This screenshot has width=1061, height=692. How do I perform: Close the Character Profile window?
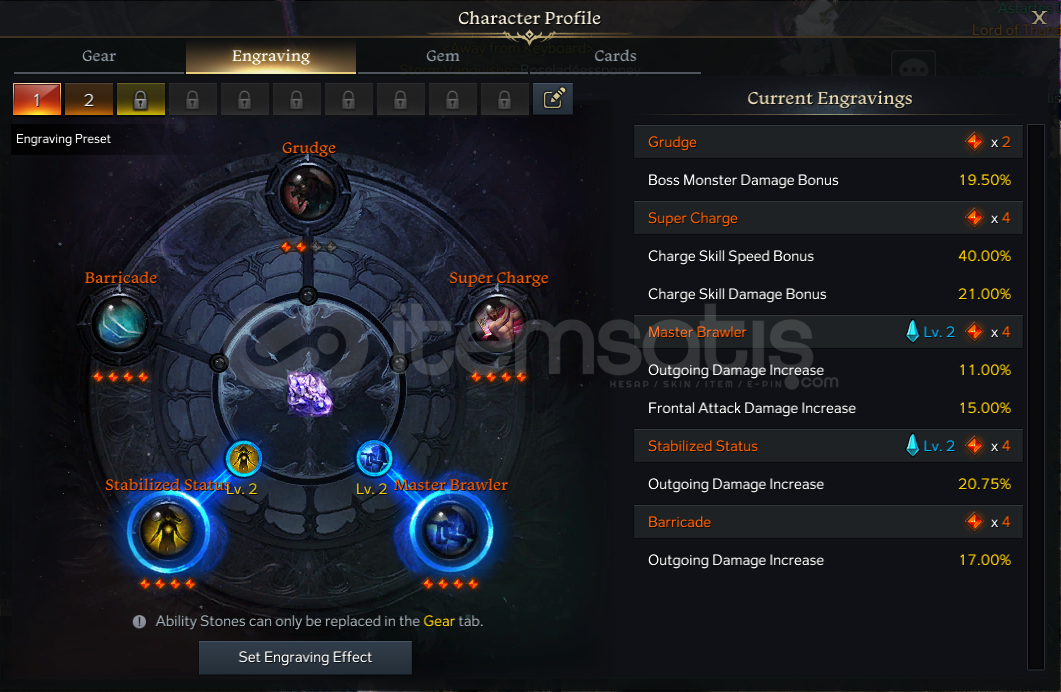click(x=1039, y=18)
